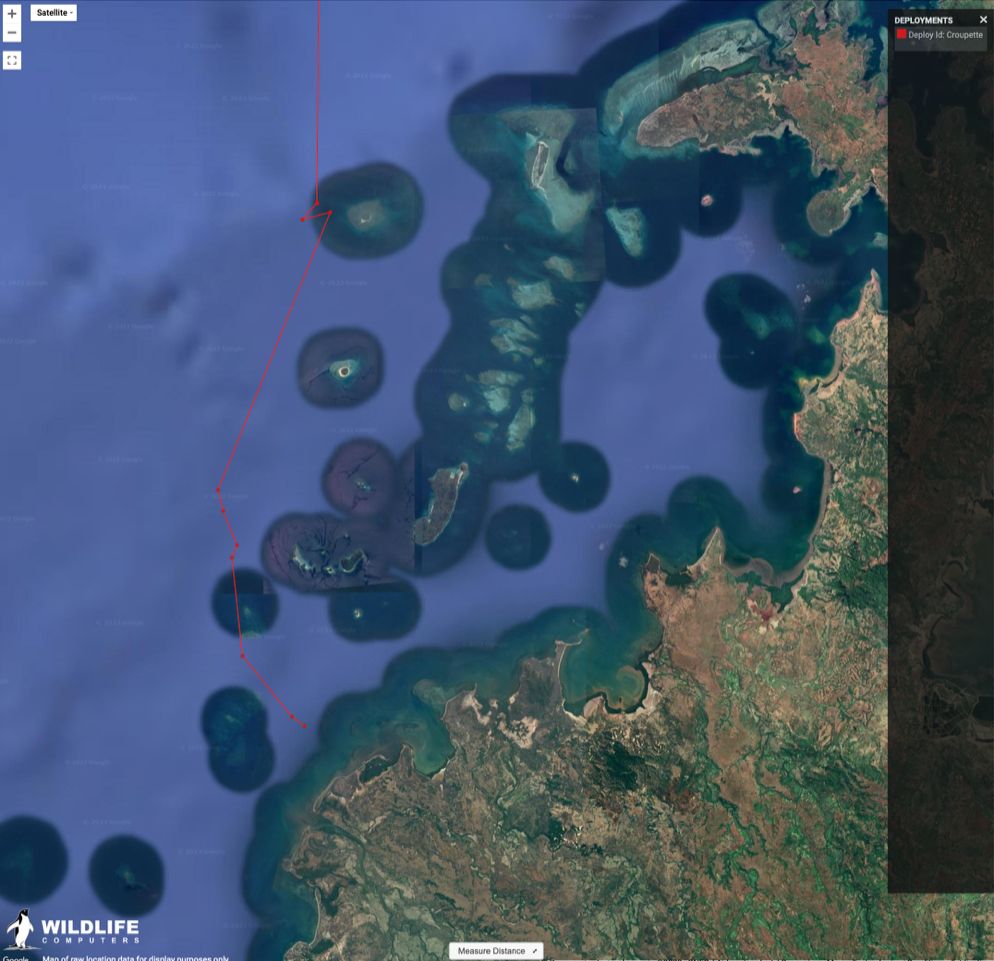Image resolution: width=994 pixels, height=961 pixels.
Task: Click the Wildlife Computers penguin logo
Action: click(x=20, y=929)
